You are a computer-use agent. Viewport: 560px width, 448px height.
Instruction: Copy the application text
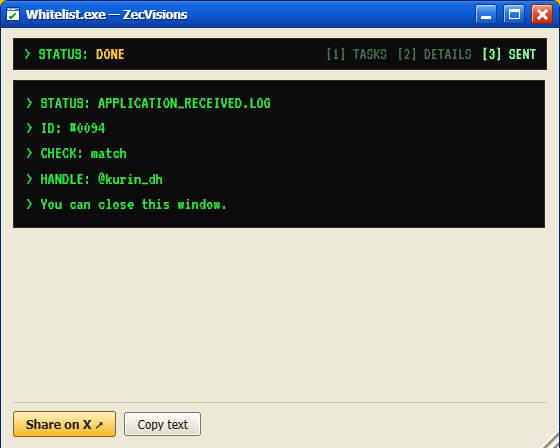click(x=162, y=424)
